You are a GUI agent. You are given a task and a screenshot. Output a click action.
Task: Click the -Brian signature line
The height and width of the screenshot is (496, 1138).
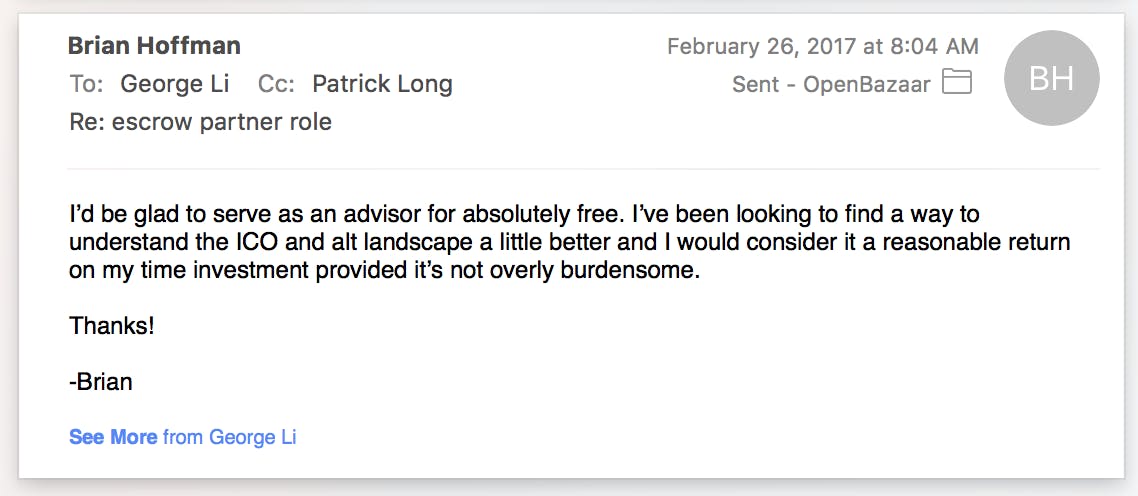101,381
